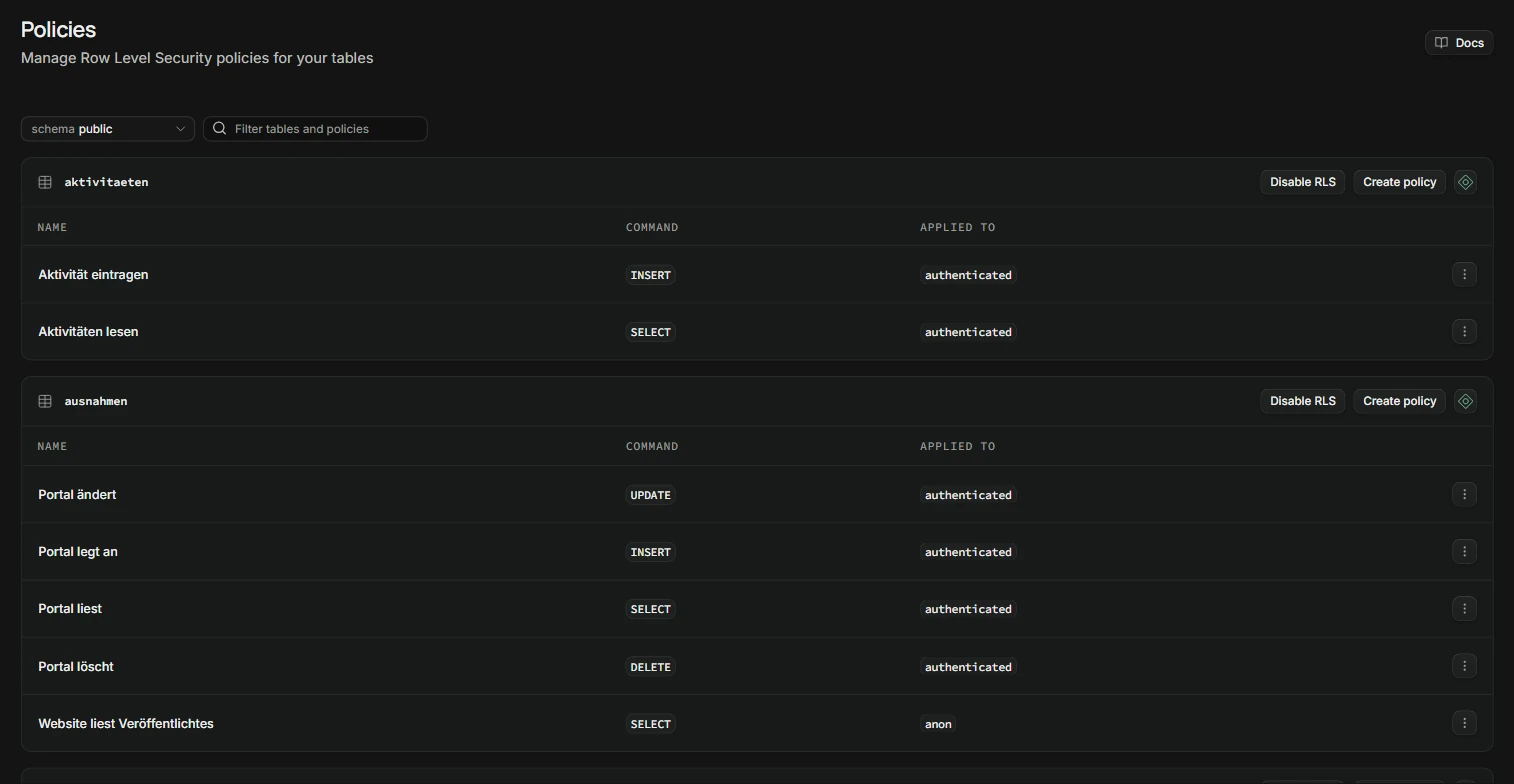The image size is (1514, 784).
Task: Click the SELECT badge for Aktivitäten lesen
Action: (x=651, y=332)
